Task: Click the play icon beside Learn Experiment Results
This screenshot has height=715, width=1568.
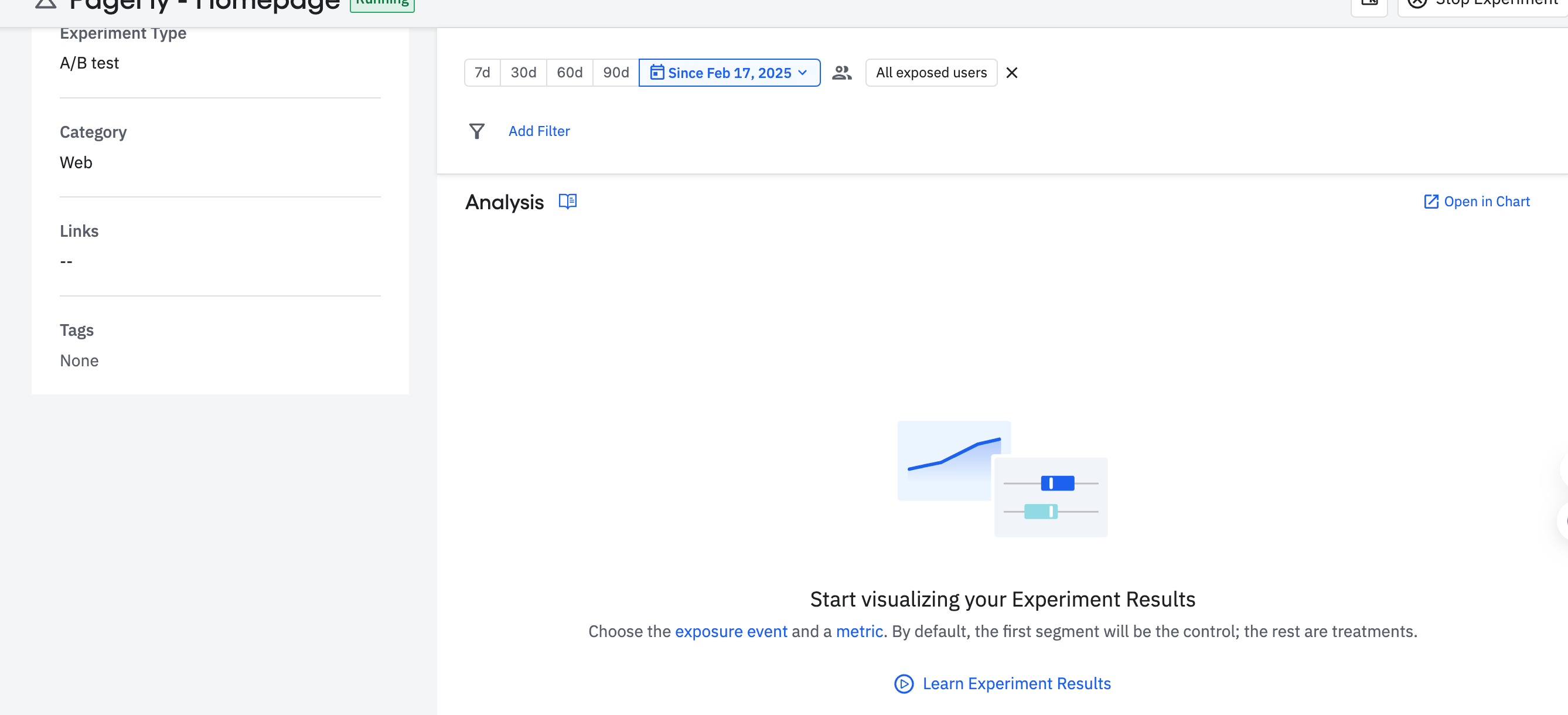Action: pos(904,683)
